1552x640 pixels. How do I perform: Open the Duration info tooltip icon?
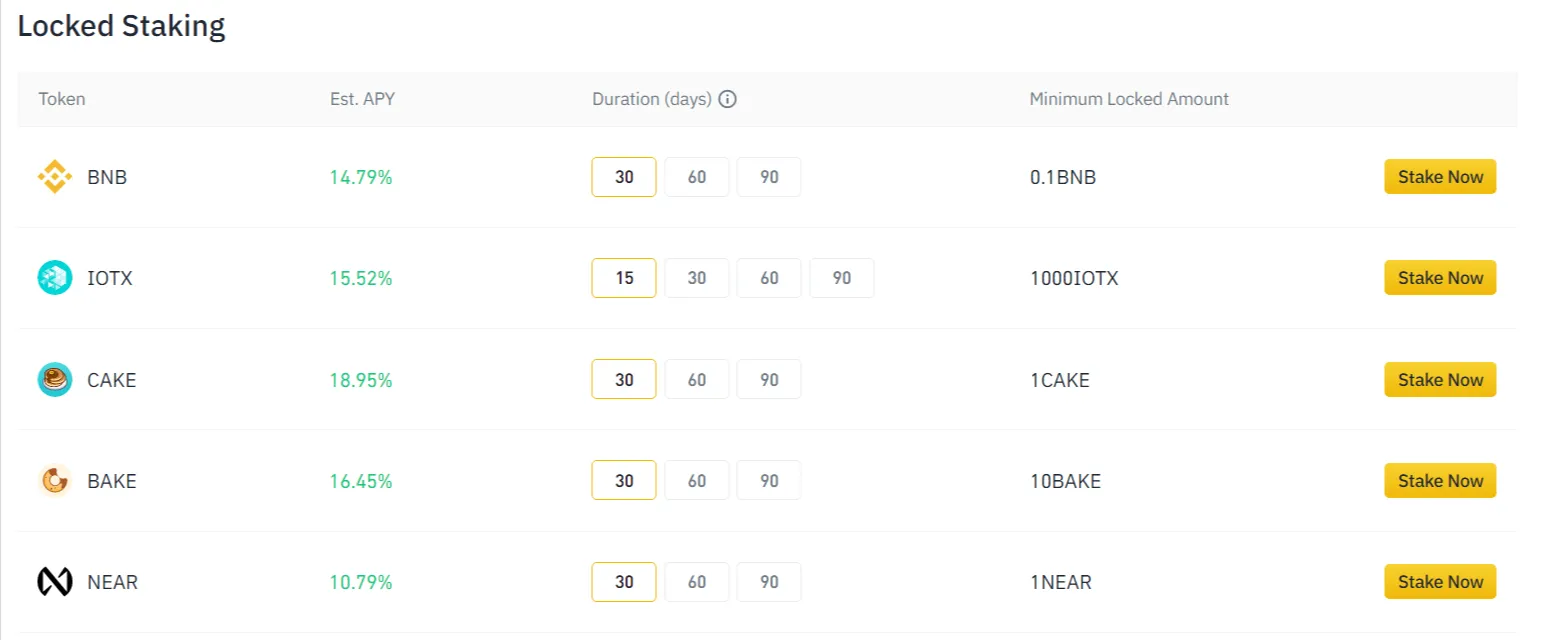click(x=728, y=99)
